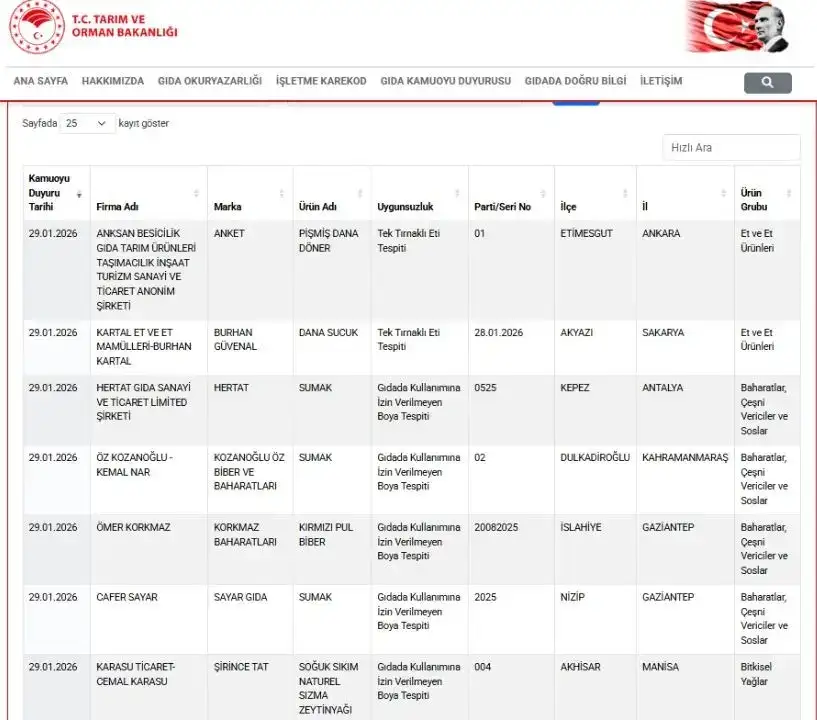Open GIDA OKURYAZARLIĞI menu
817x720 pixels.
click(x=210, y=81)
